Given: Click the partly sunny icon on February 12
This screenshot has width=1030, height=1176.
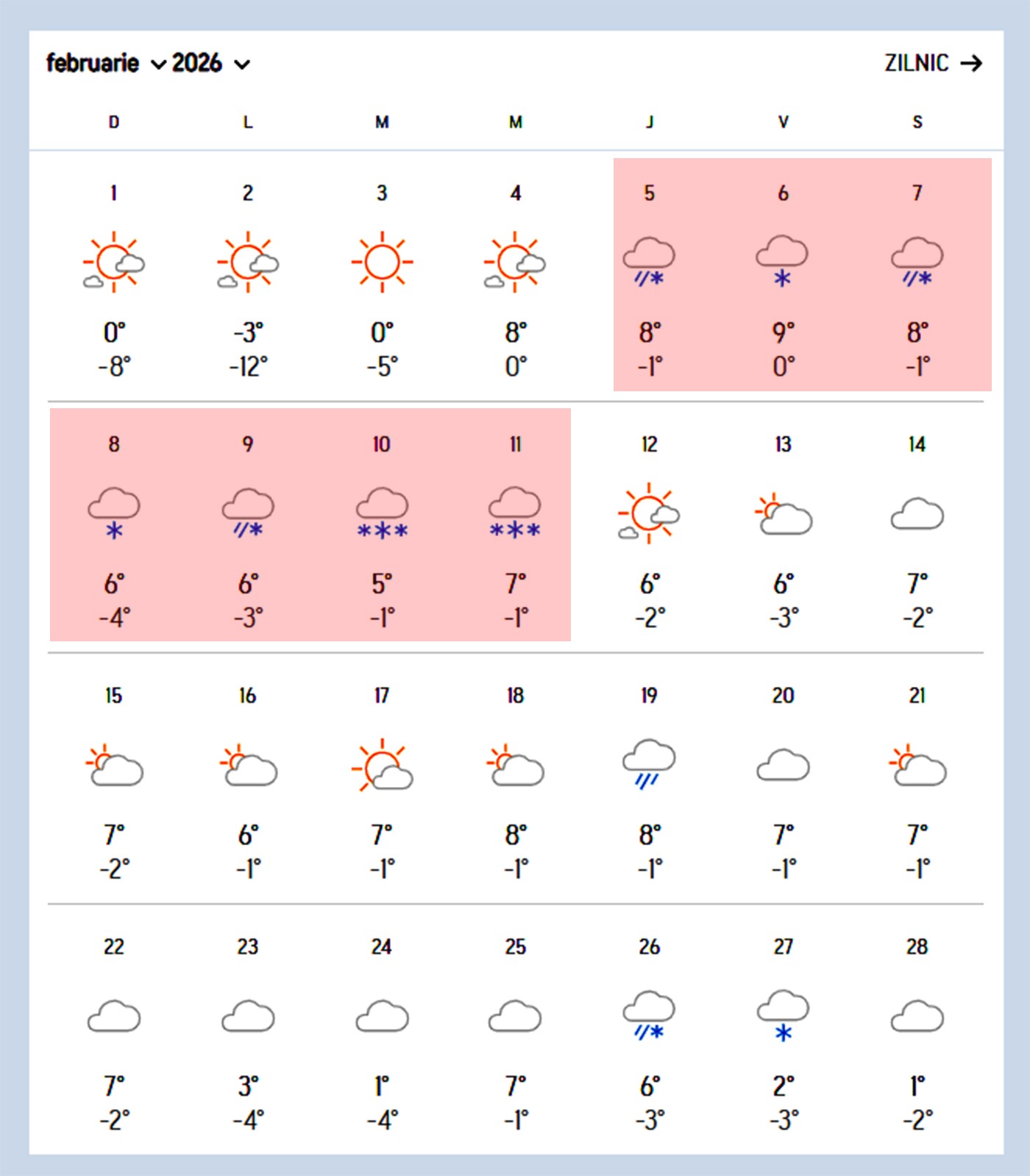Looking at the screenshot, I should [649, 513].
